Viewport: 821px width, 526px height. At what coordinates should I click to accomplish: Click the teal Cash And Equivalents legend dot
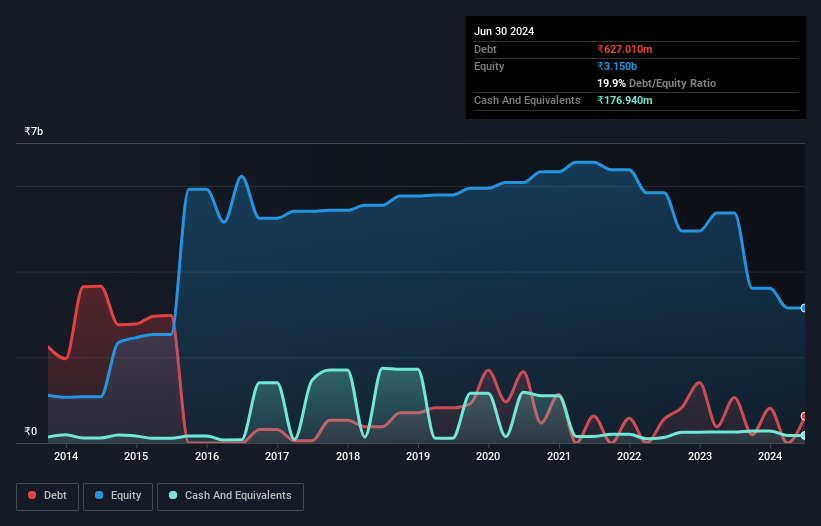tap(173, 495)
